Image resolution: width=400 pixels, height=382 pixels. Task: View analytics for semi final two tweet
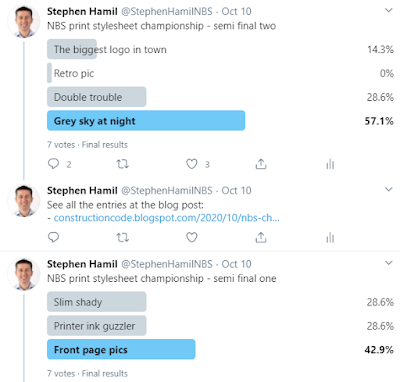[x=330, y=164]
